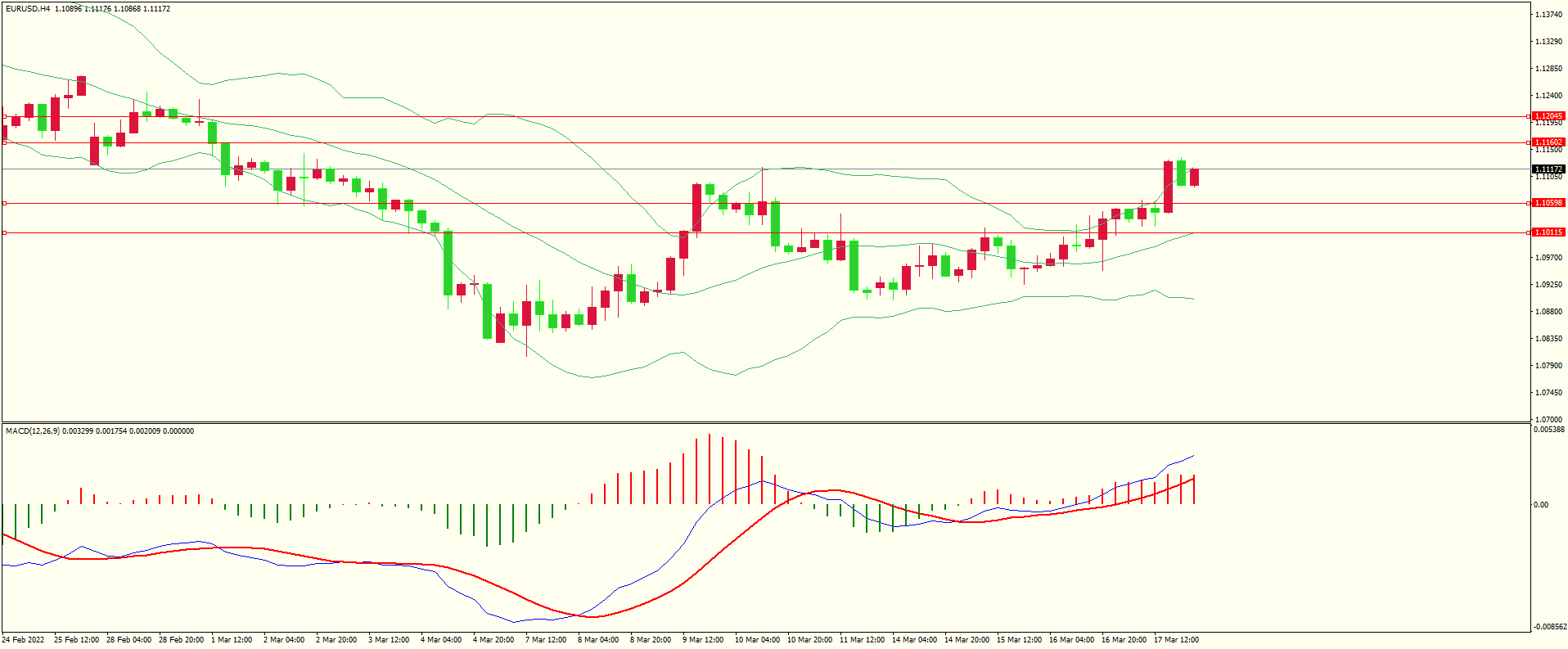Click the 25 Feb 12:00 time label
Screen dimensions: 1568x649
tap(77, 640)
